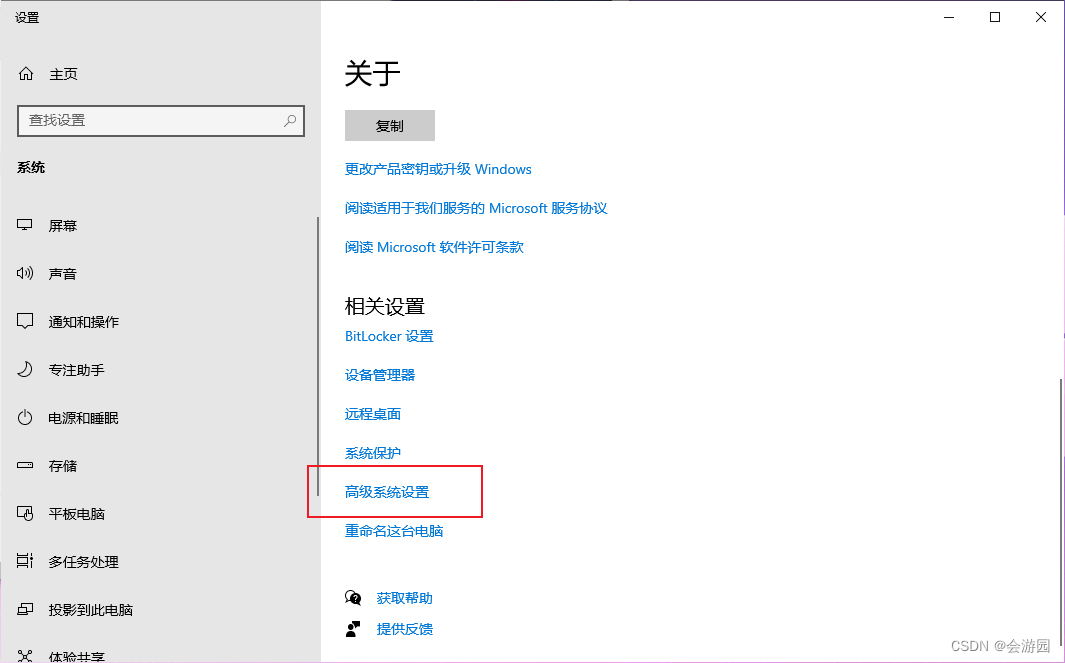Click the 投影到此电脑 projection icon
Image resolution: width=1065 pixels, height=663 pixels.
pos(24,609)
